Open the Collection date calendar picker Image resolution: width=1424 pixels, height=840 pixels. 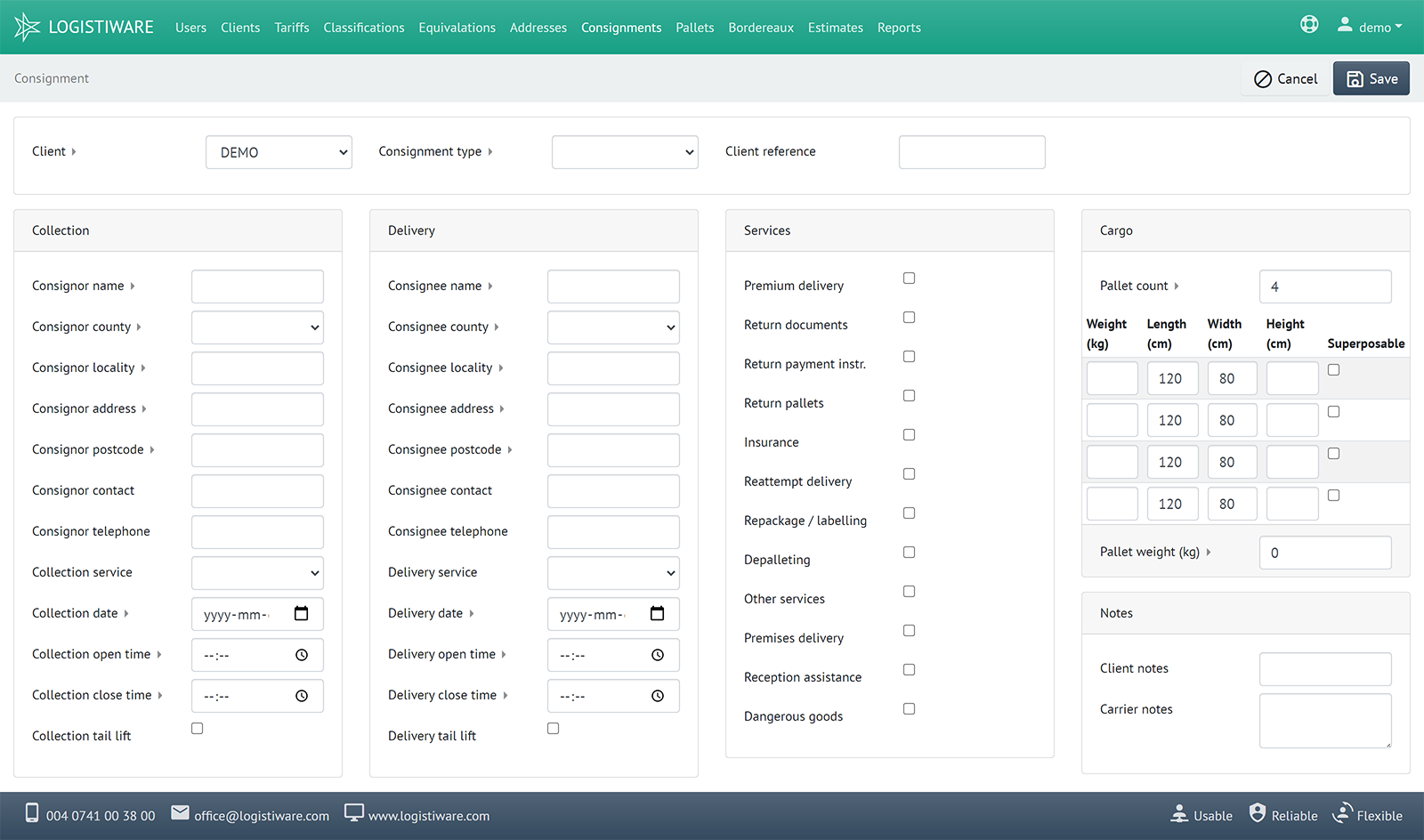pos(301,614)
